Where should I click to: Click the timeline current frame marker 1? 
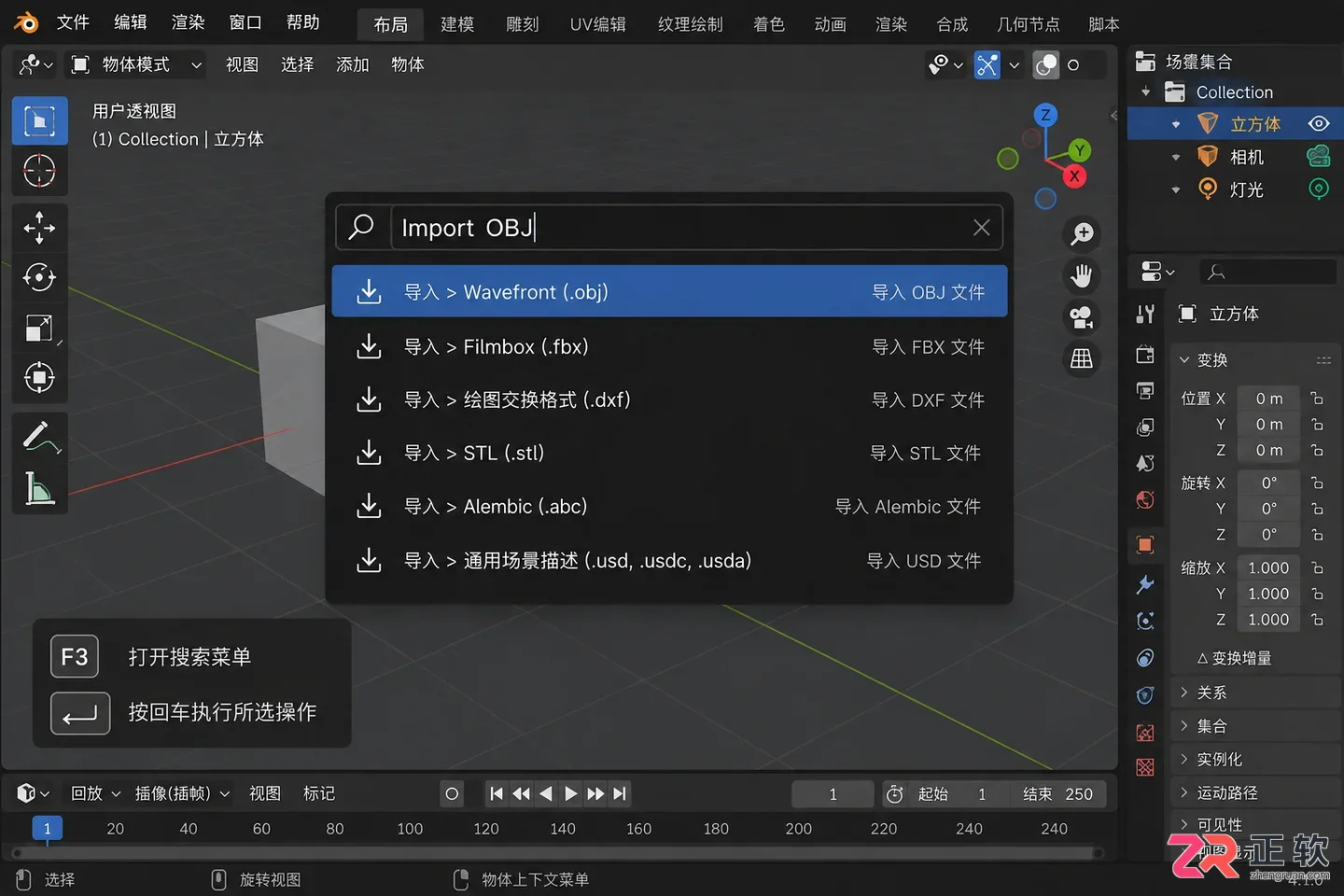coord(48,829)
